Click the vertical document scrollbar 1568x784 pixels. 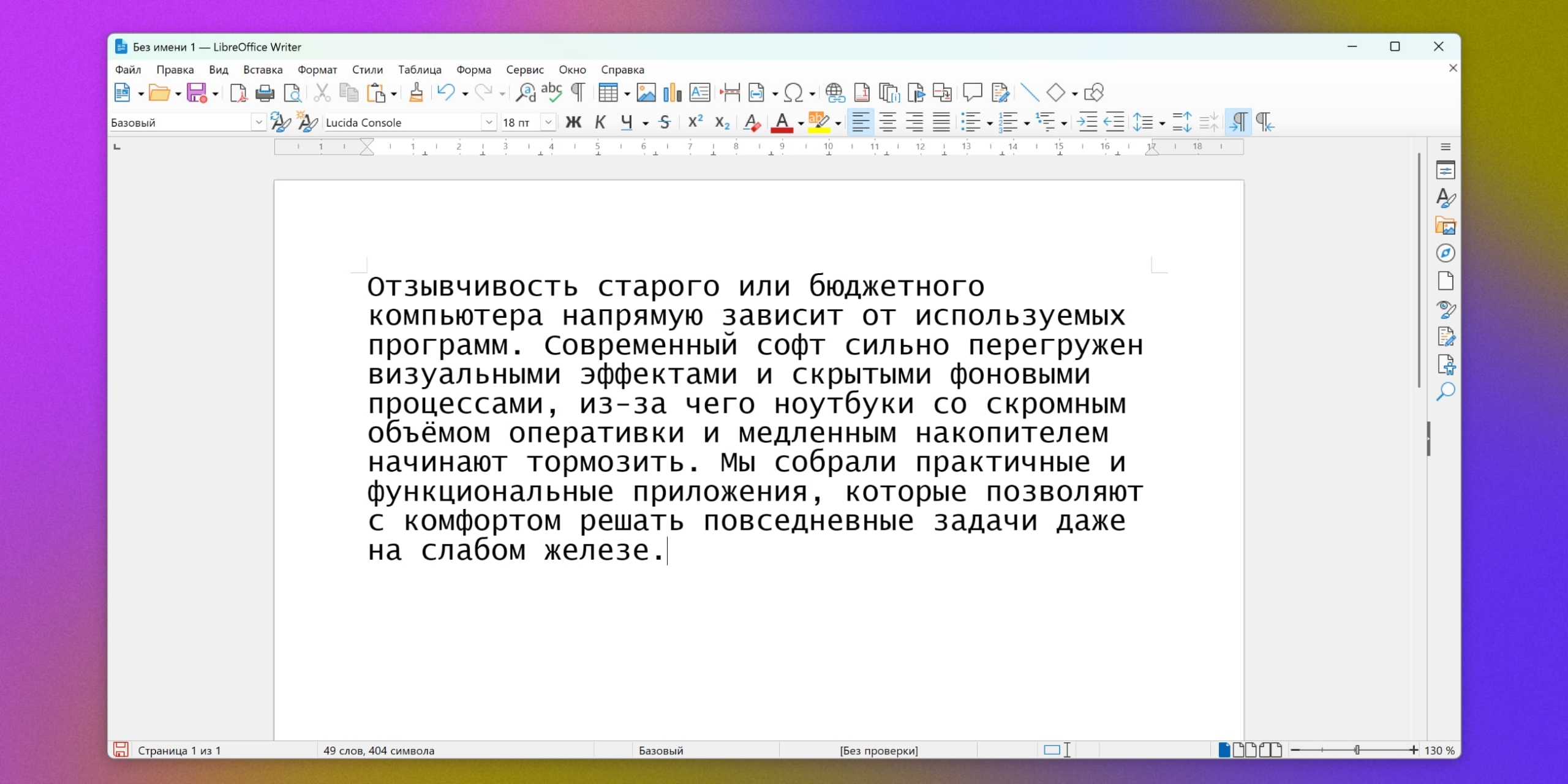(1419, 269)
